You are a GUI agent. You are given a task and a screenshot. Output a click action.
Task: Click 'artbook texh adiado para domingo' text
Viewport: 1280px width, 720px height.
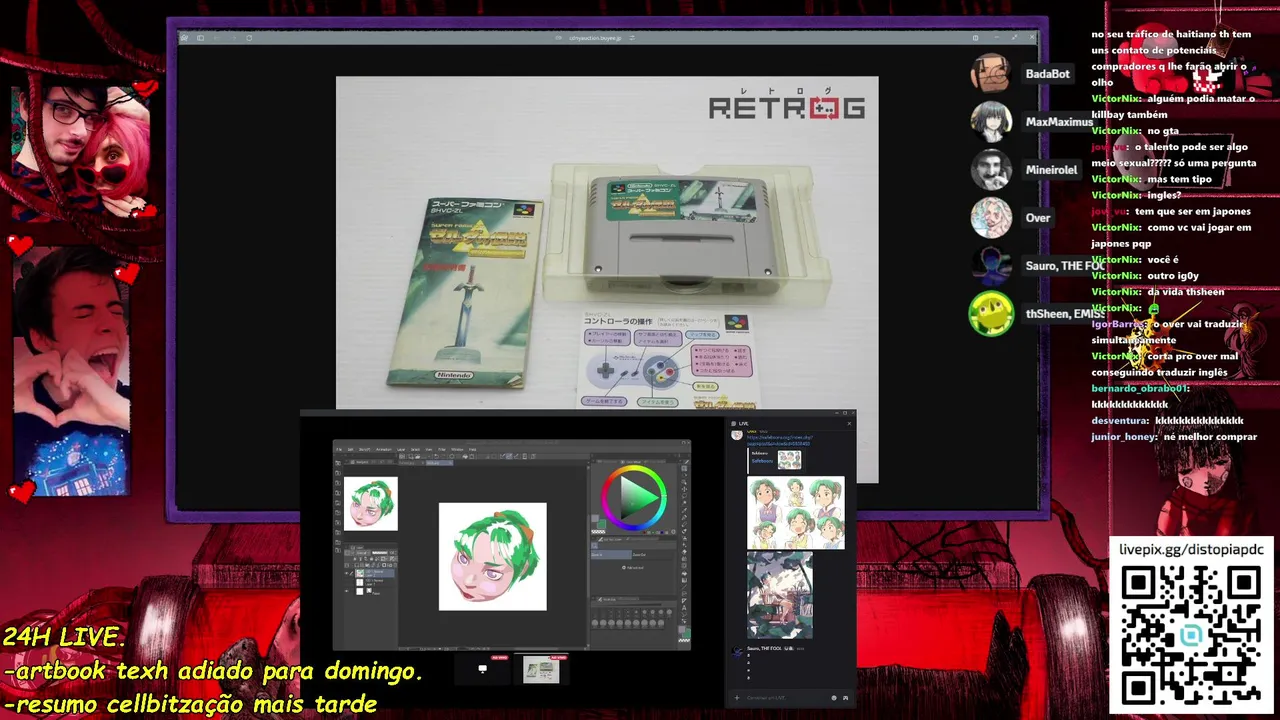pos(216,671)
